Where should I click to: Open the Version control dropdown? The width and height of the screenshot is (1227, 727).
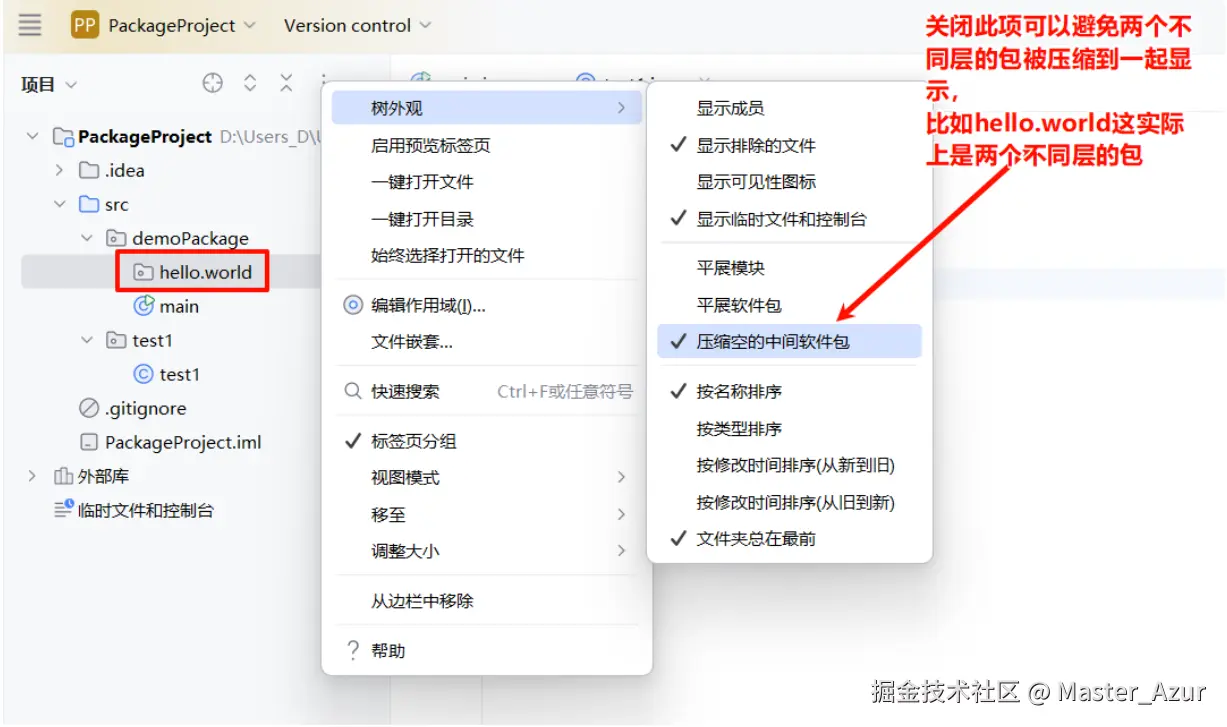coord(357,26)
